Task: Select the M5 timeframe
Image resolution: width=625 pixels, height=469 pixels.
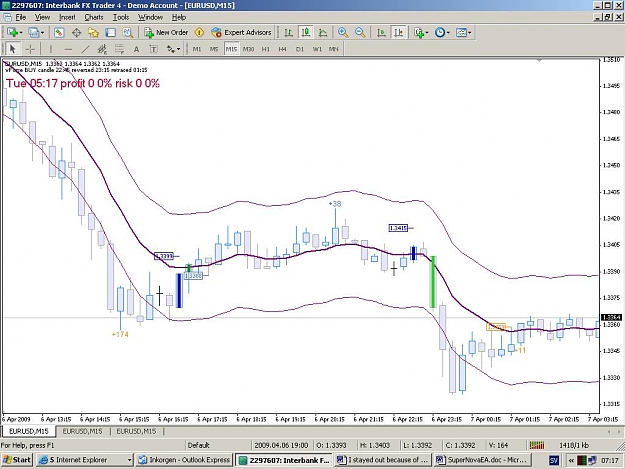Action: pyautogui.click(x=214, y=49)
